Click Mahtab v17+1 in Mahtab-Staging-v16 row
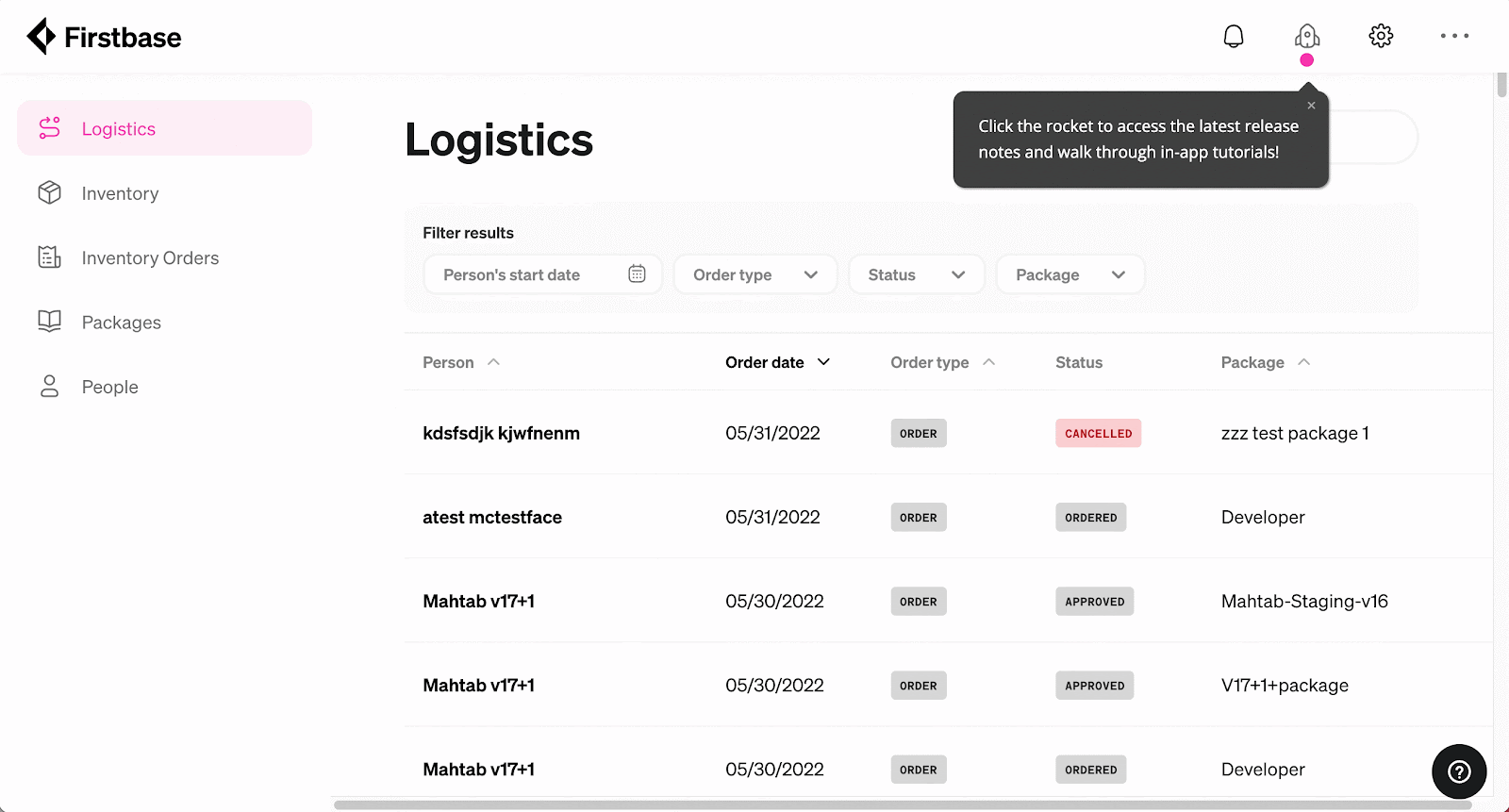Image resolution: width=1509 pixels, height=812 pixels. click(478, 601)
